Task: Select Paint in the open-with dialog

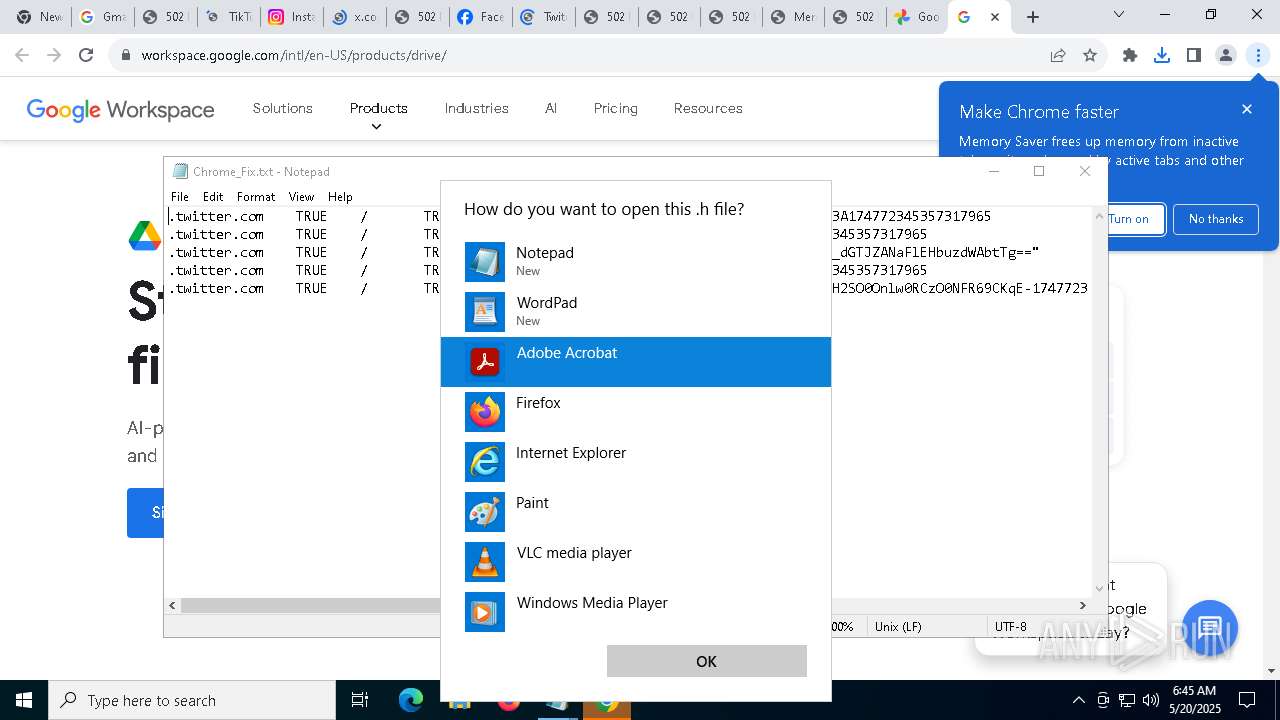Action: point(636,512)
